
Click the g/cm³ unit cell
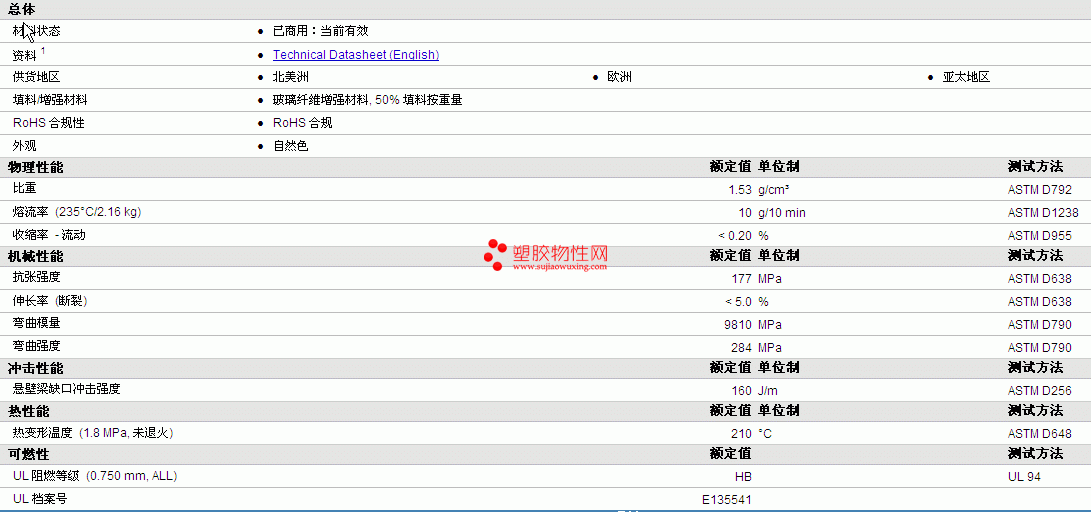(774, 190)
